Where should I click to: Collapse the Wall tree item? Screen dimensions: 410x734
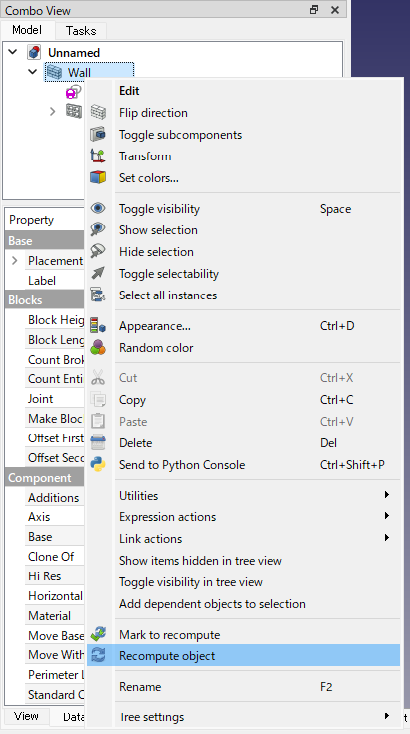pos(33,72)
